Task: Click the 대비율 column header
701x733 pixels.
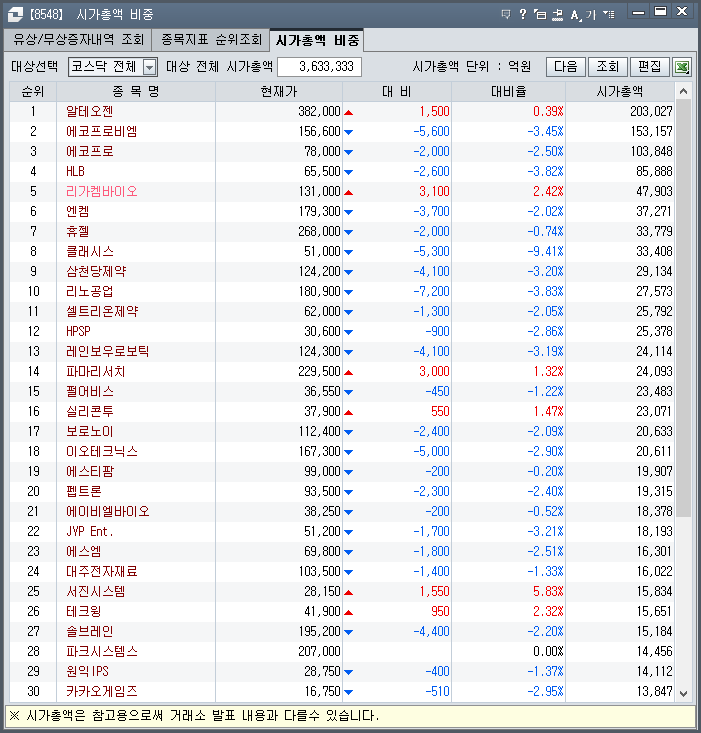Action: point(508,91)
